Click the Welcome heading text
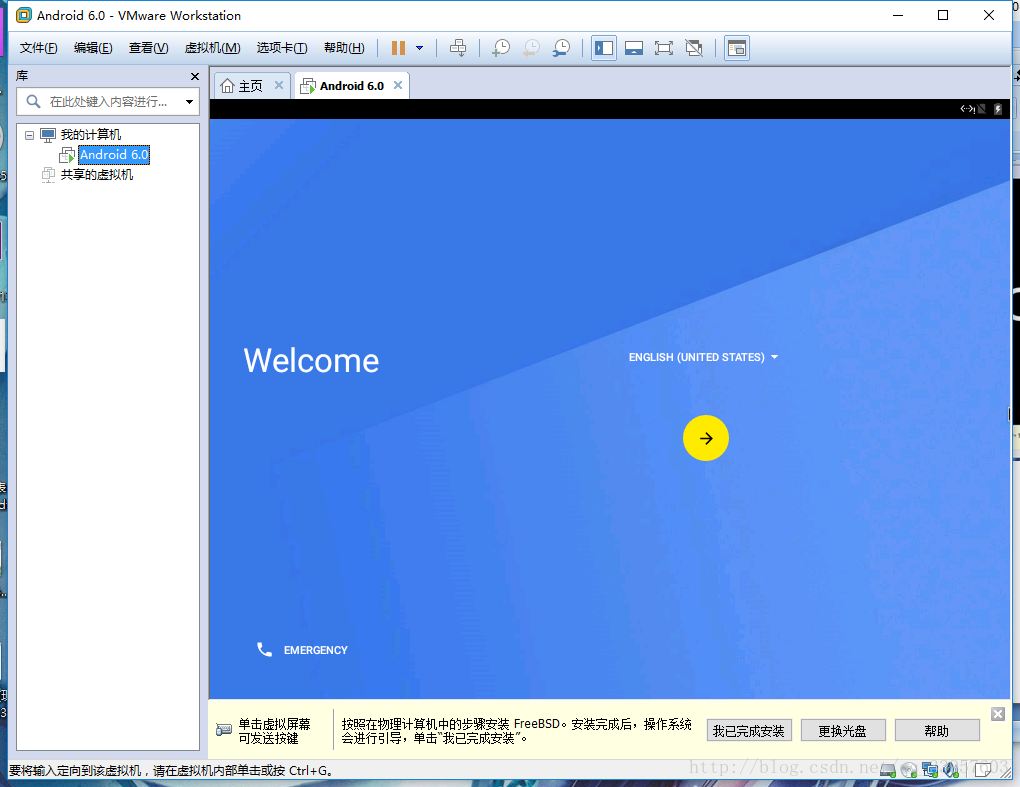Screen dimensions: 1020x787 click(x=311, y=360)
